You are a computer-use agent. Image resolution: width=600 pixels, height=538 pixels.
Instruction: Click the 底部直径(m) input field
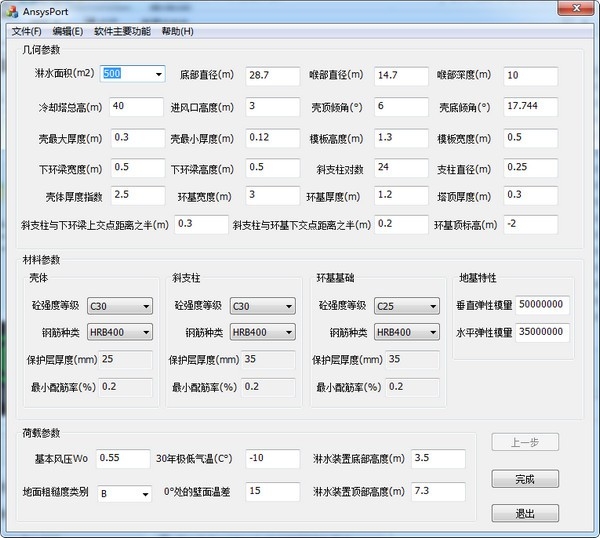272,76
